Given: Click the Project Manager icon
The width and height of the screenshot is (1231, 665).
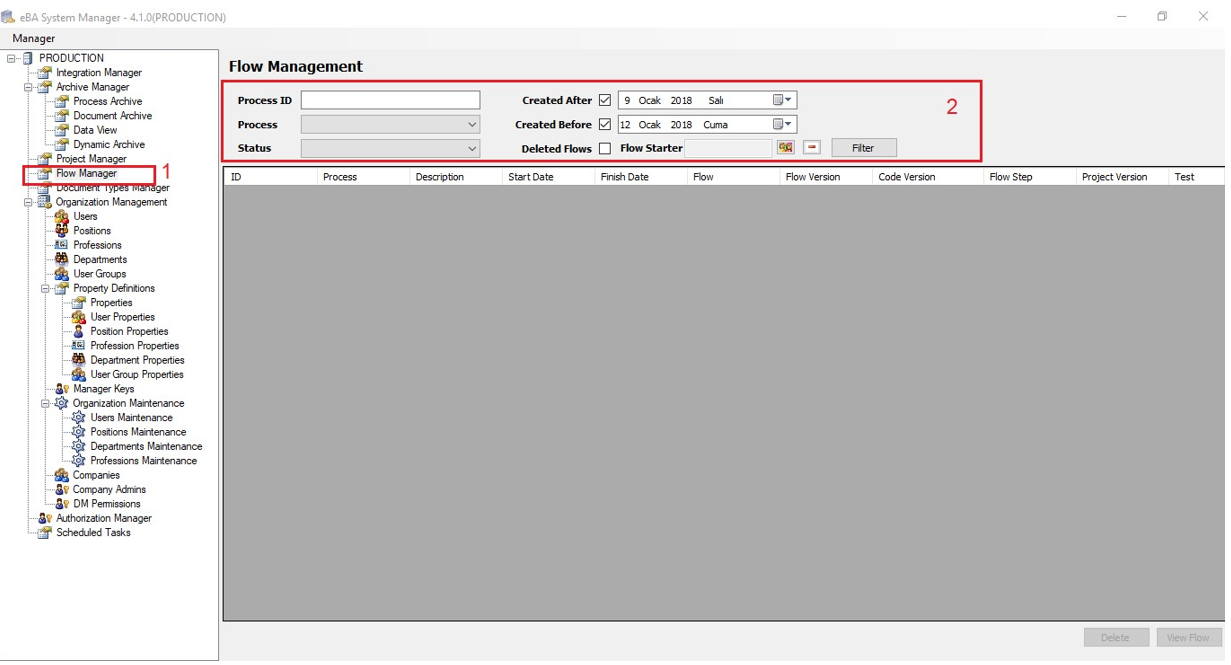Looking at the screenshot, I should [x=44, y=159].
